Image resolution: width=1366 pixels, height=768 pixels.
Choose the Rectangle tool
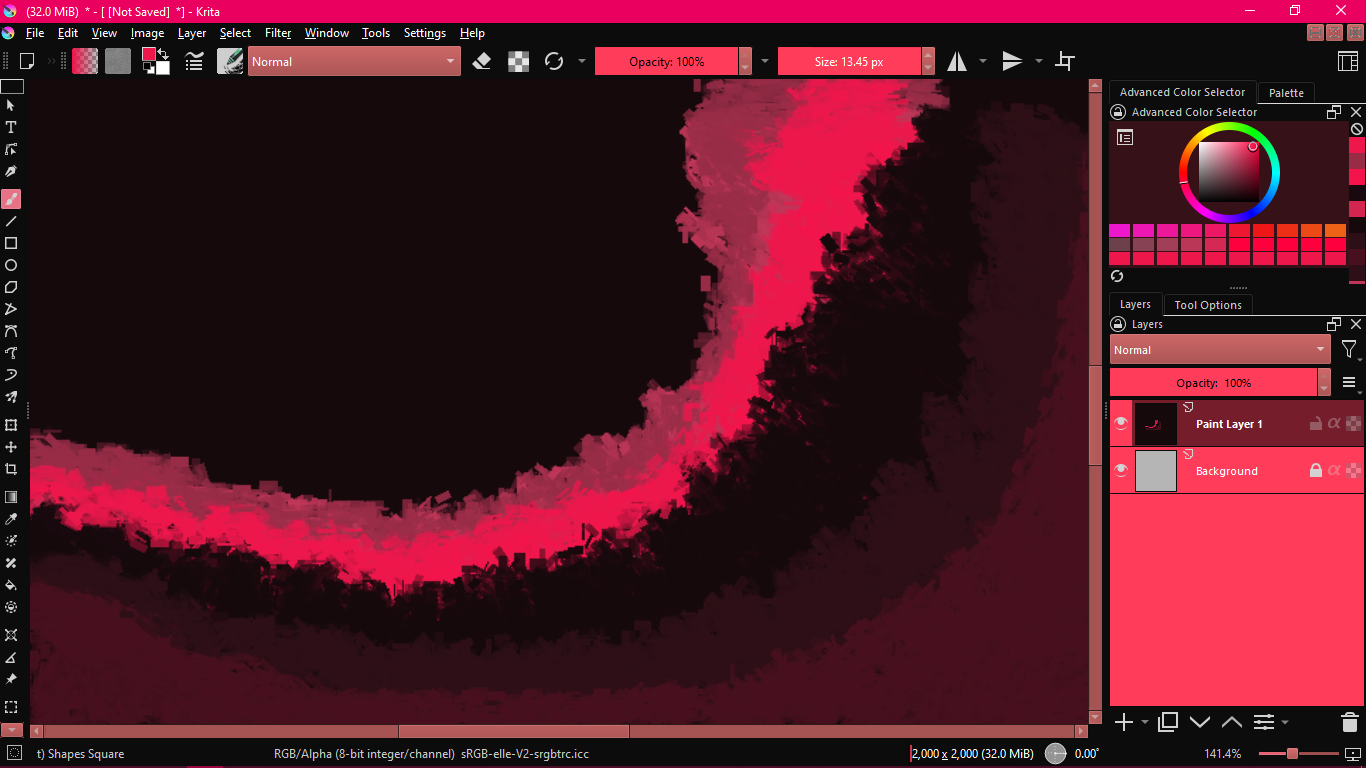pos(11,243)
